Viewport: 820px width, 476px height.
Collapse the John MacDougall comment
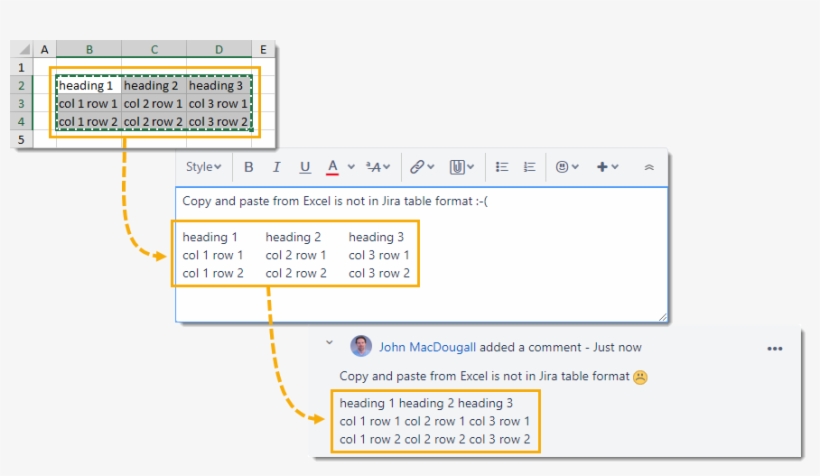click(329, 343)
